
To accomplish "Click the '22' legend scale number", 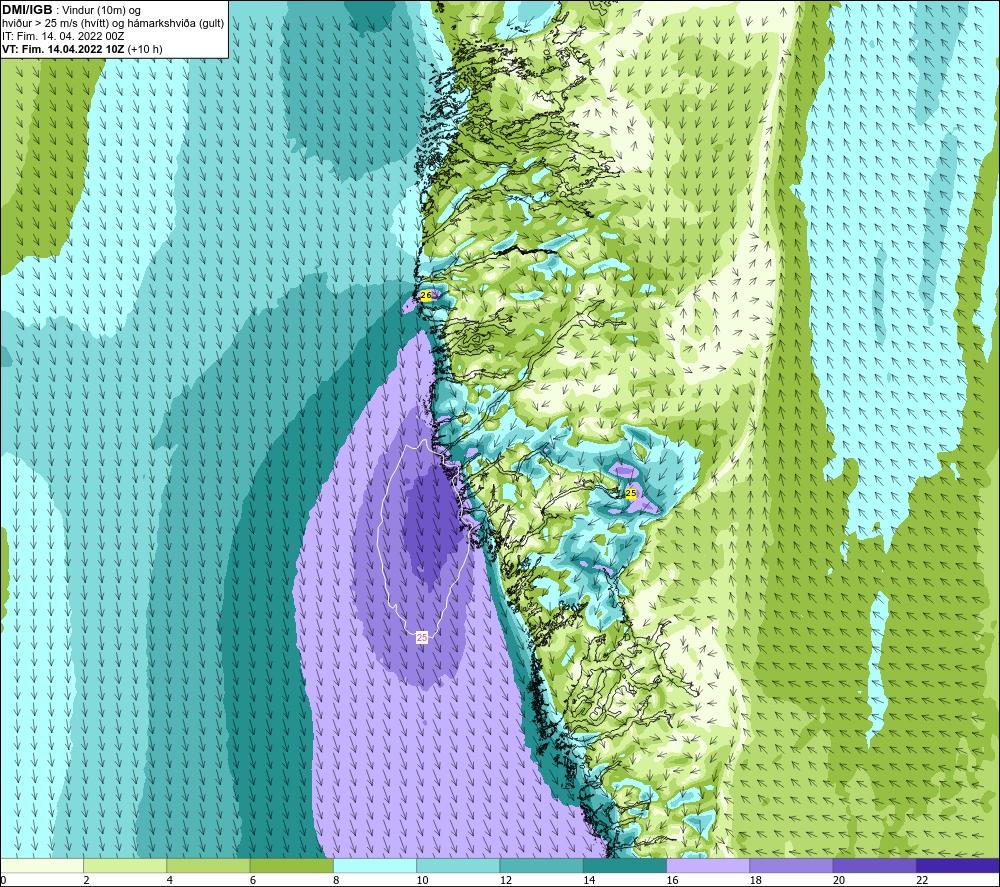I will (922, 880).
